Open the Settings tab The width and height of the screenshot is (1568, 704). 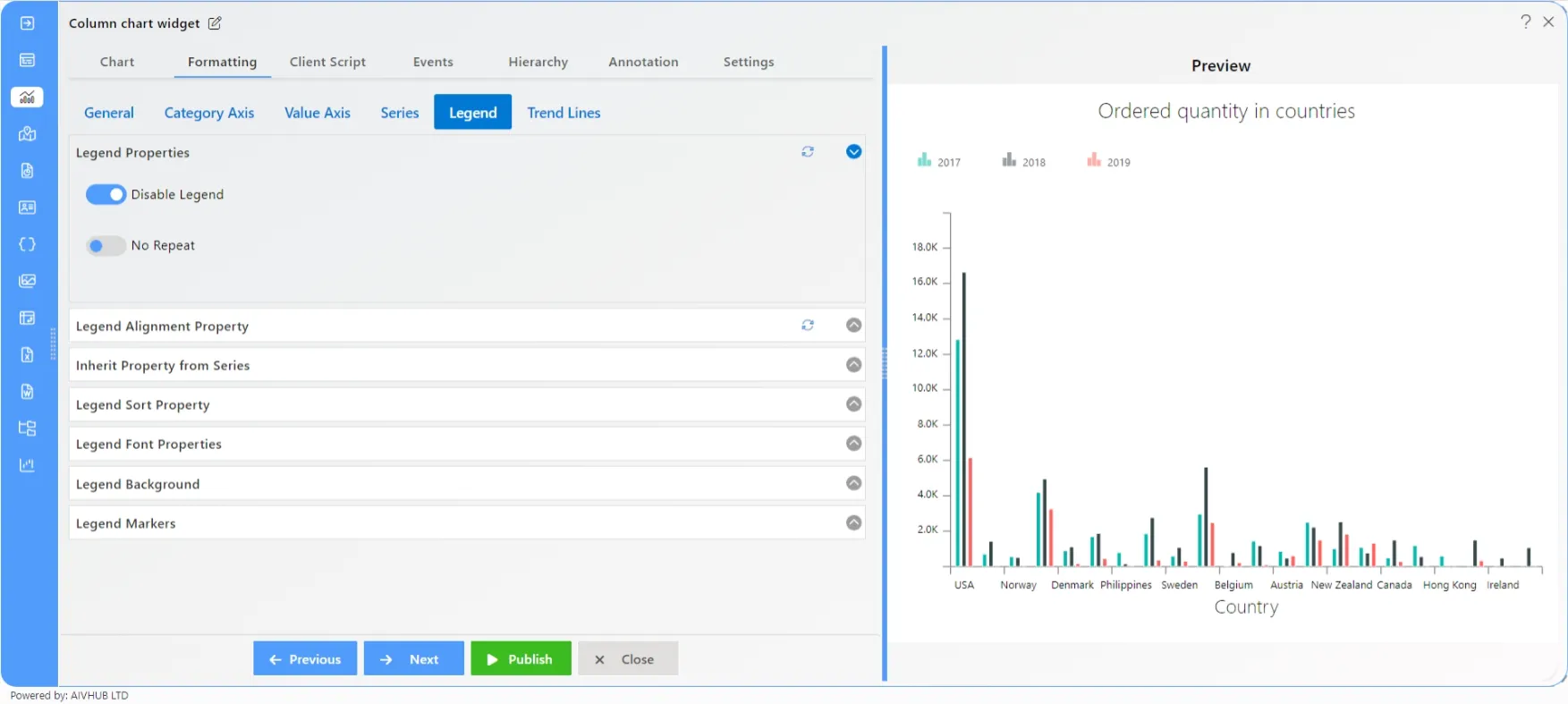pyautogui.click(x=749, y=62)
